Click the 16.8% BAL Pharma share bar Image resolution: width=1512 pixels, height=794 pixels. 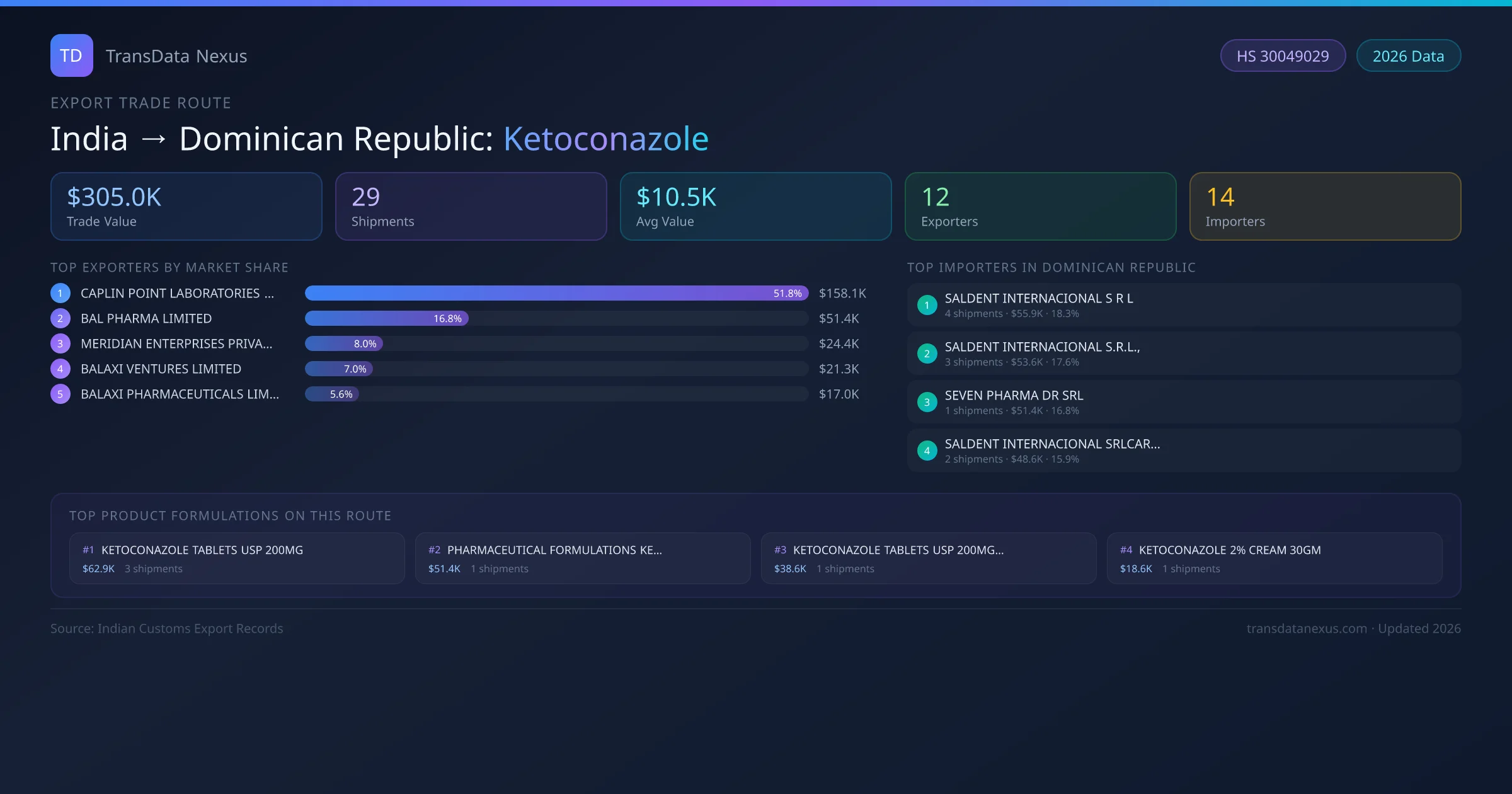[x=386, y=318]
